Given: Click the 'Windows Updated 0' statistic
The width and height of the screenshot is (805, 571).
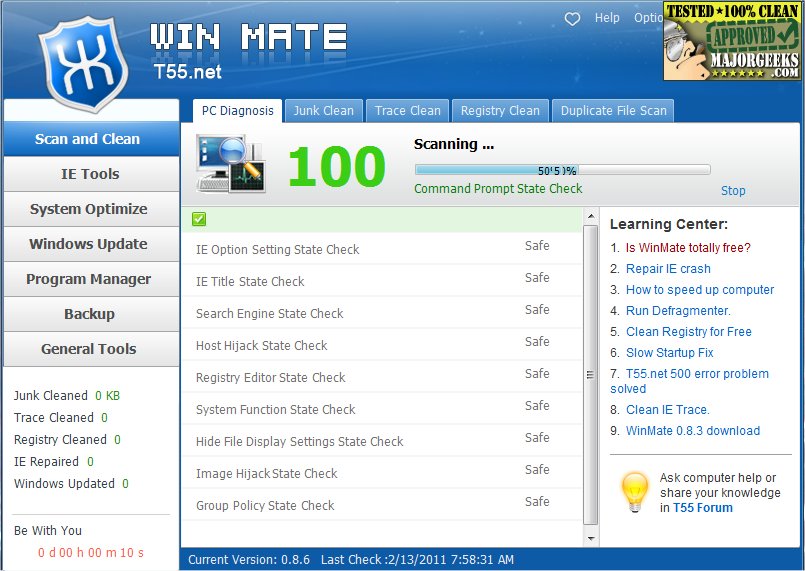Looking at the screenshot, I should [71, 484].
